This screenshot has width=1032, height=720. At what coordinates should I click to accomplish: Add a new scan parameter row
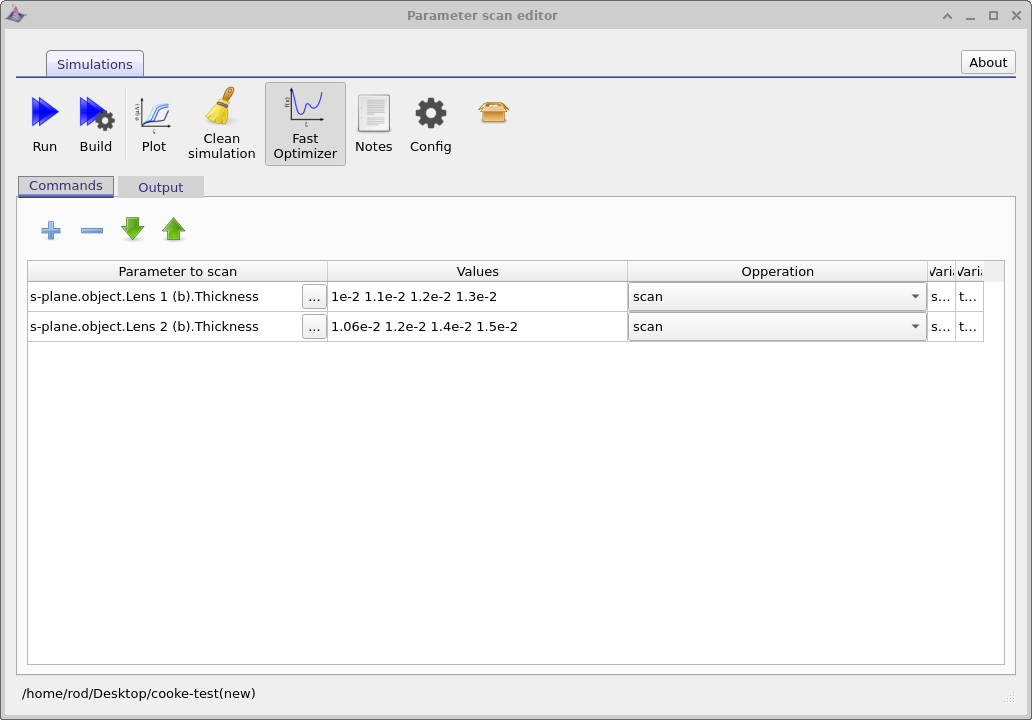pos(50,230)
